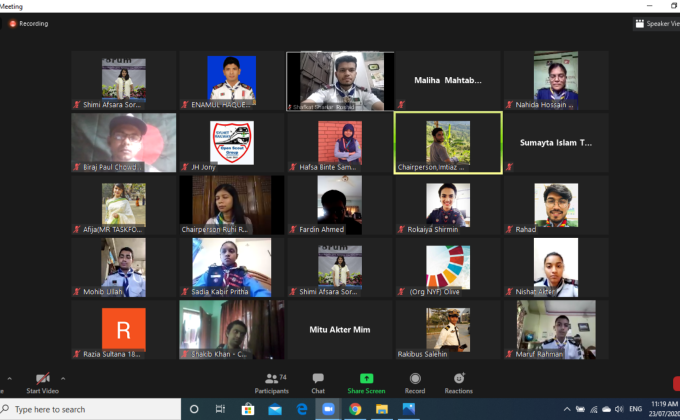Select Hafsa Binte Sam... tile
Image resolution: width=680 pixels, height=420 pixels.
tap(340, 143)
